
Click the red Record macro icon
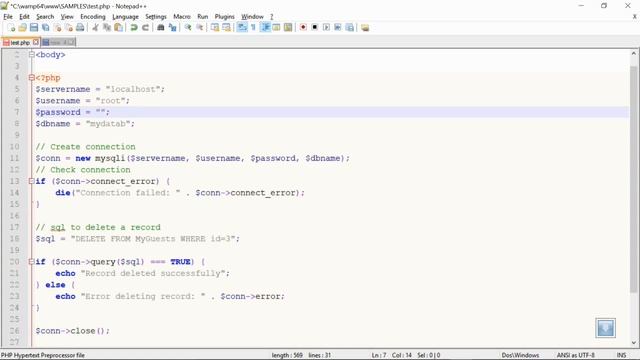(x=303, y=27)
